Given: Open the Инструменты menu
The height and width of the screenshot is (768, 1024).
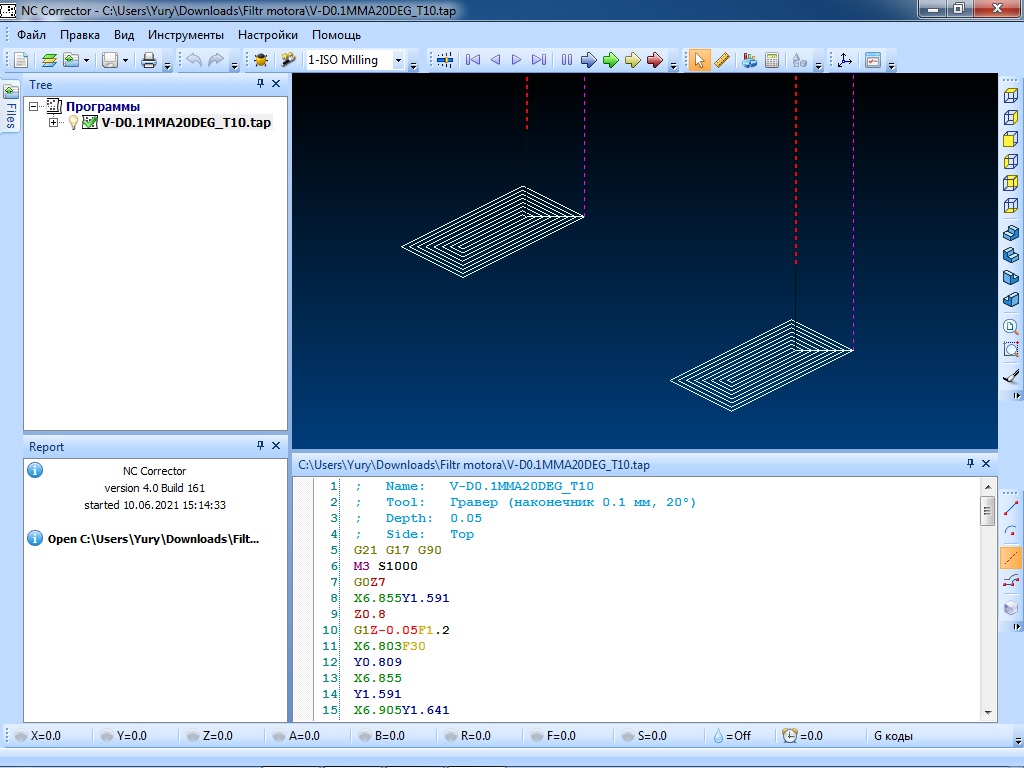Looking at the screenshot, I should tap(186, 34).
